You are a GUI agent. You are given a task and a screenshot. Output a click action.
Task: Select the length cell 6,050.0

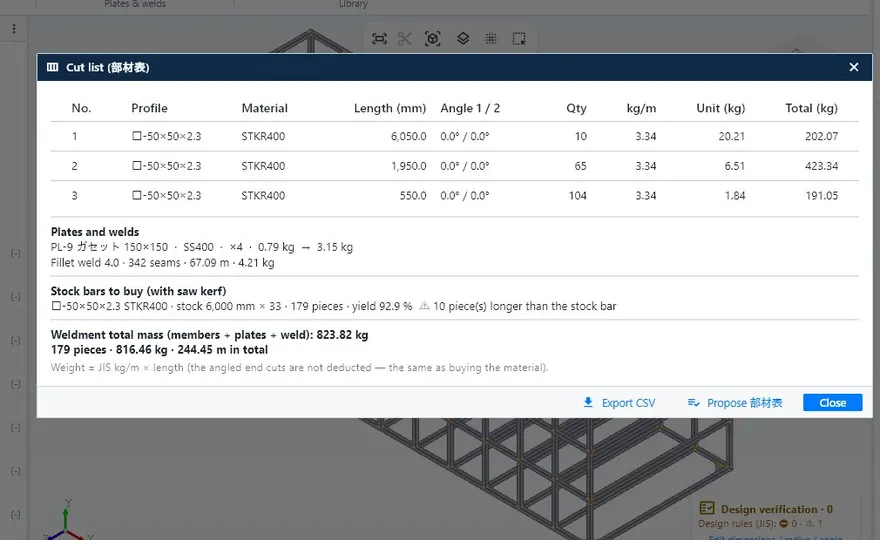(x=409, y=136)
